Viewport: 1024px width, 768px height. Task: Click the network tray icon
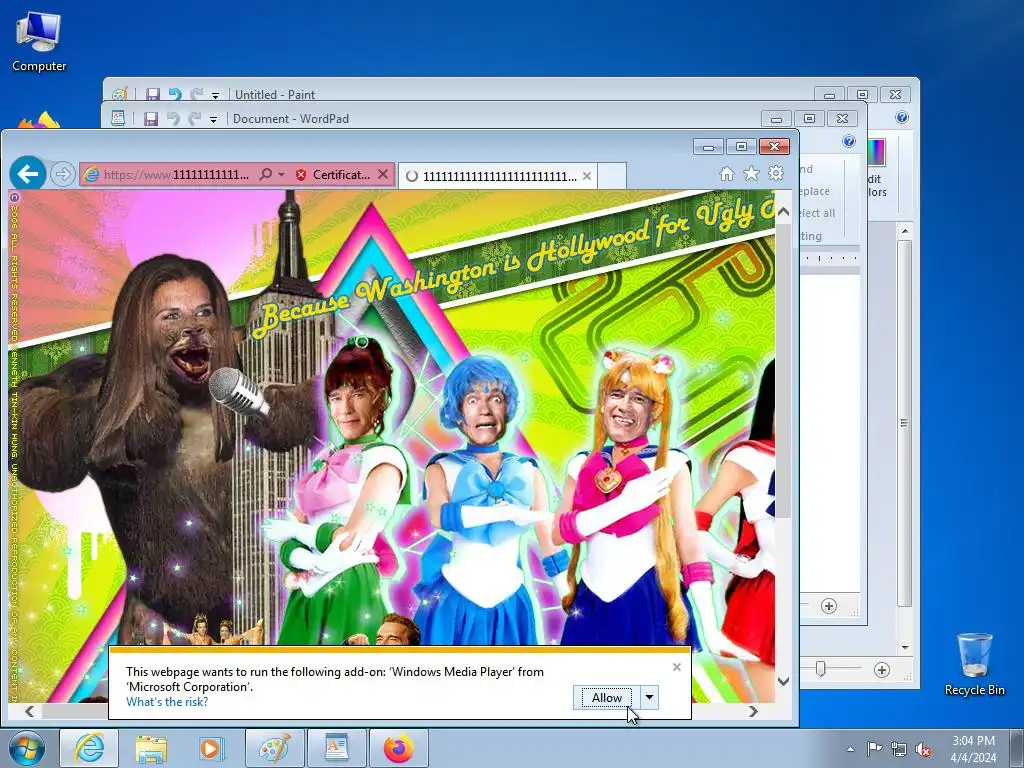point(899,749)
